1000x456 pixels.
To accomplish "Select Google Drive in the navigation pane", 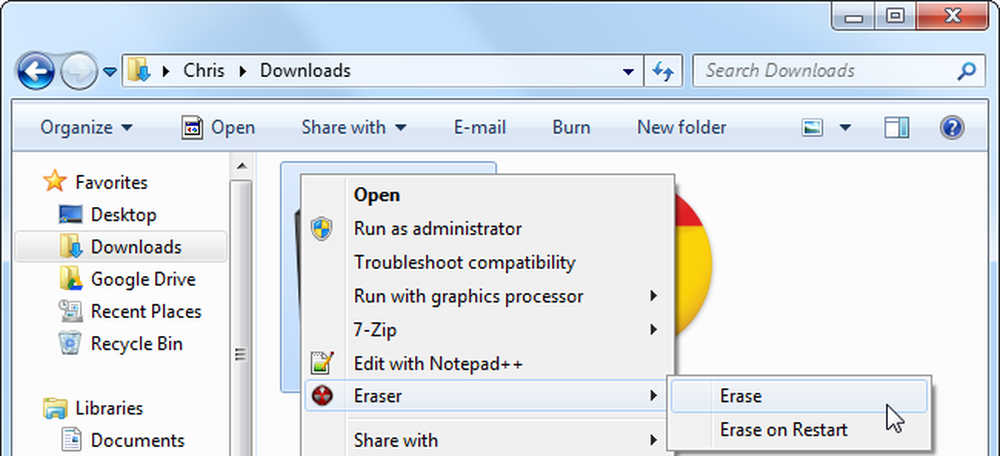I will tap(143, 279).
